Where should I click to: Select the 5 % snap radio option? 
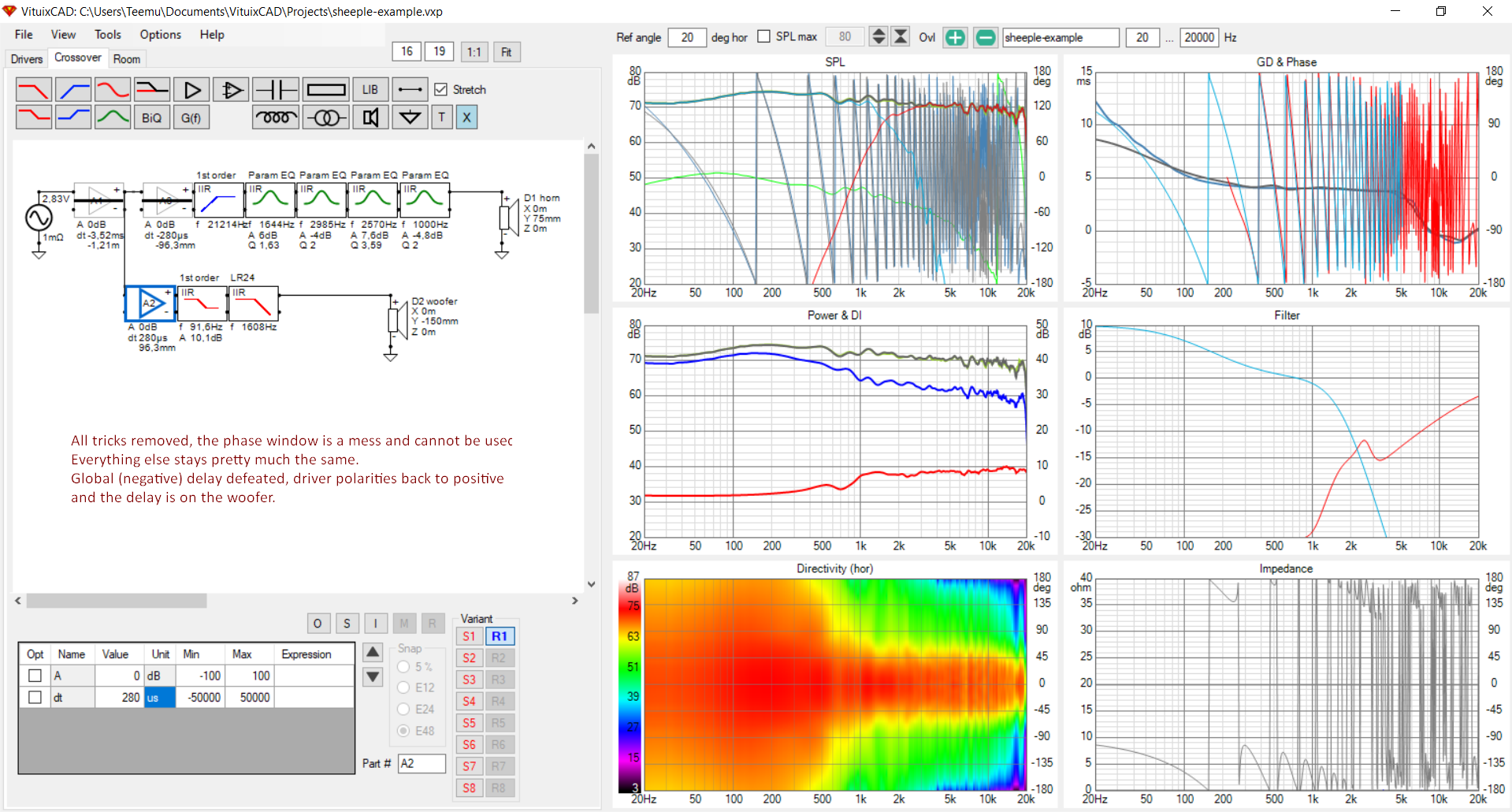[x=403, y=667]
